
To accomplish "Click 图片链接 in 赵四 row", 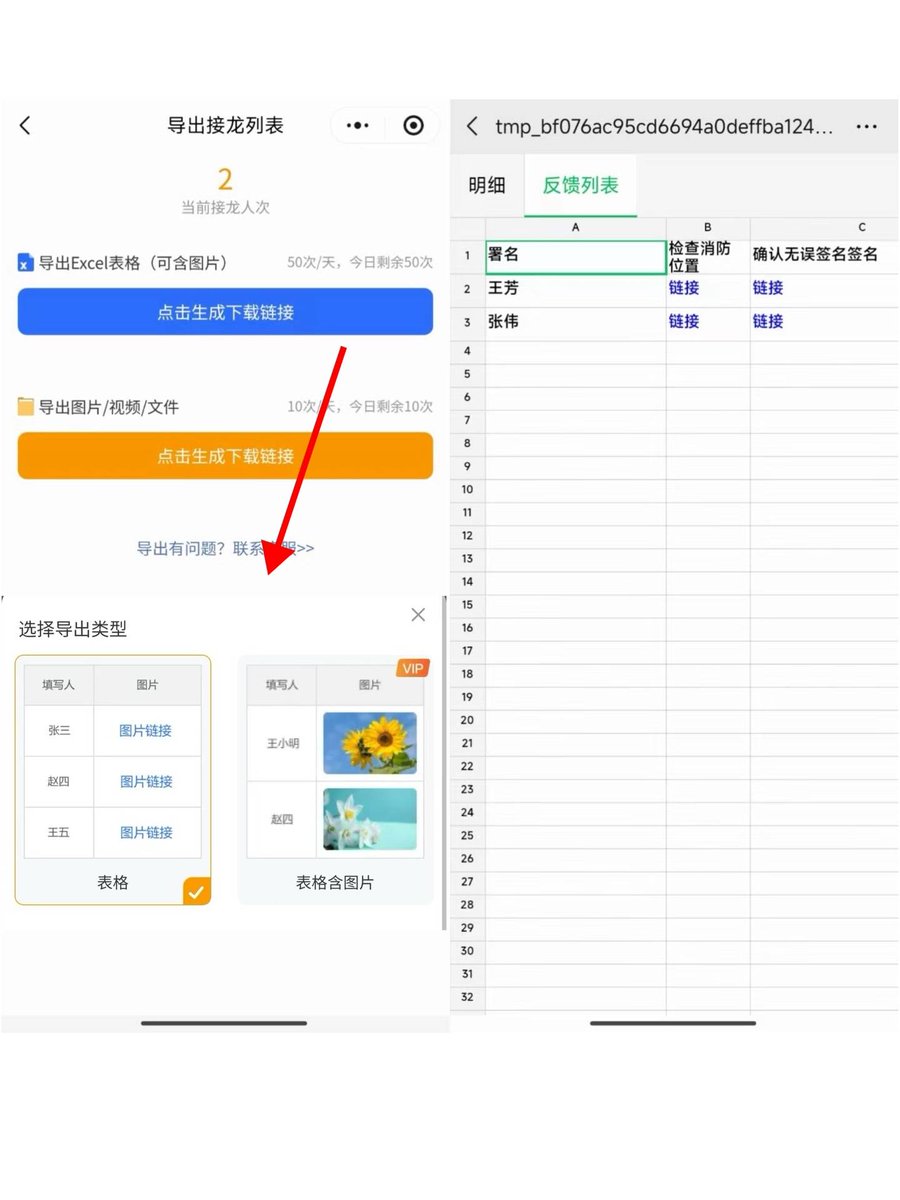I will [x=146, y=782].
